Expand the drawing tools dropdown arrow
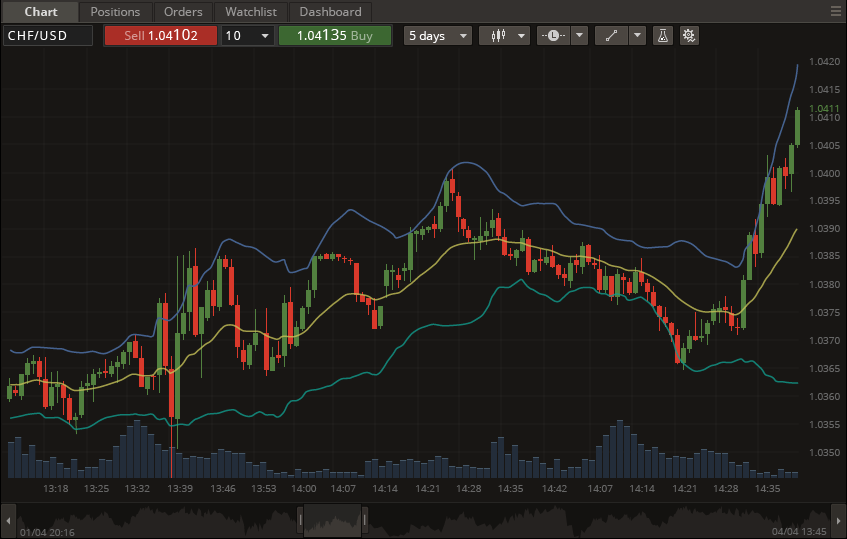847x539 pixels. coord(637,36)
